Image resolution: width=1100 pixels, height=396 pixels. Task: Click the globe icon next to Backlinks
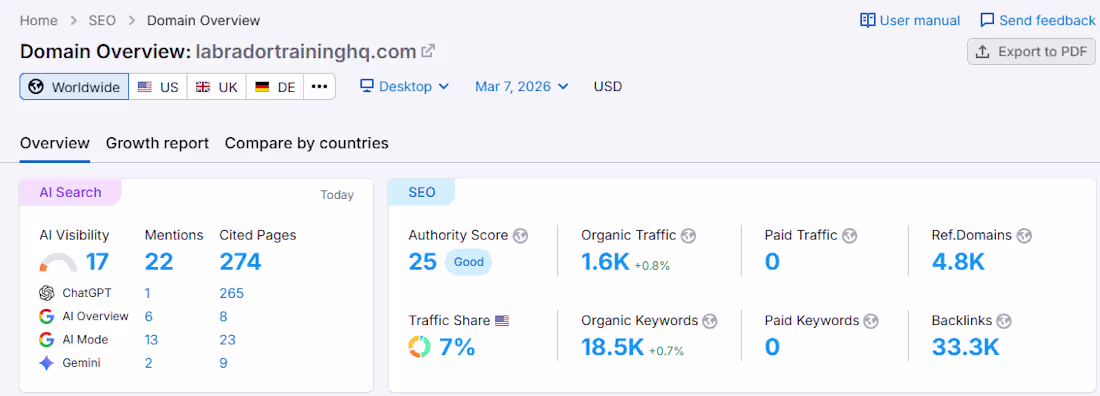point(1004,321)
